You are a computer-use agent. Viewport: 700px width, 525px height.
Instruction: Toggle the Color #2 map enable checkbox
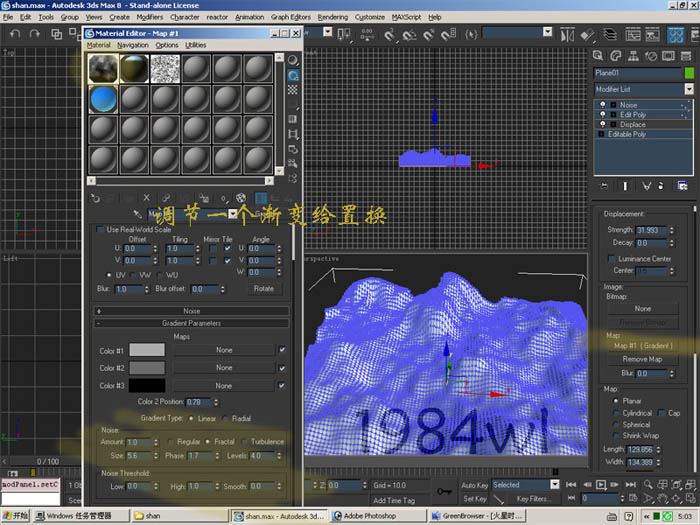[x=282, y=368]
